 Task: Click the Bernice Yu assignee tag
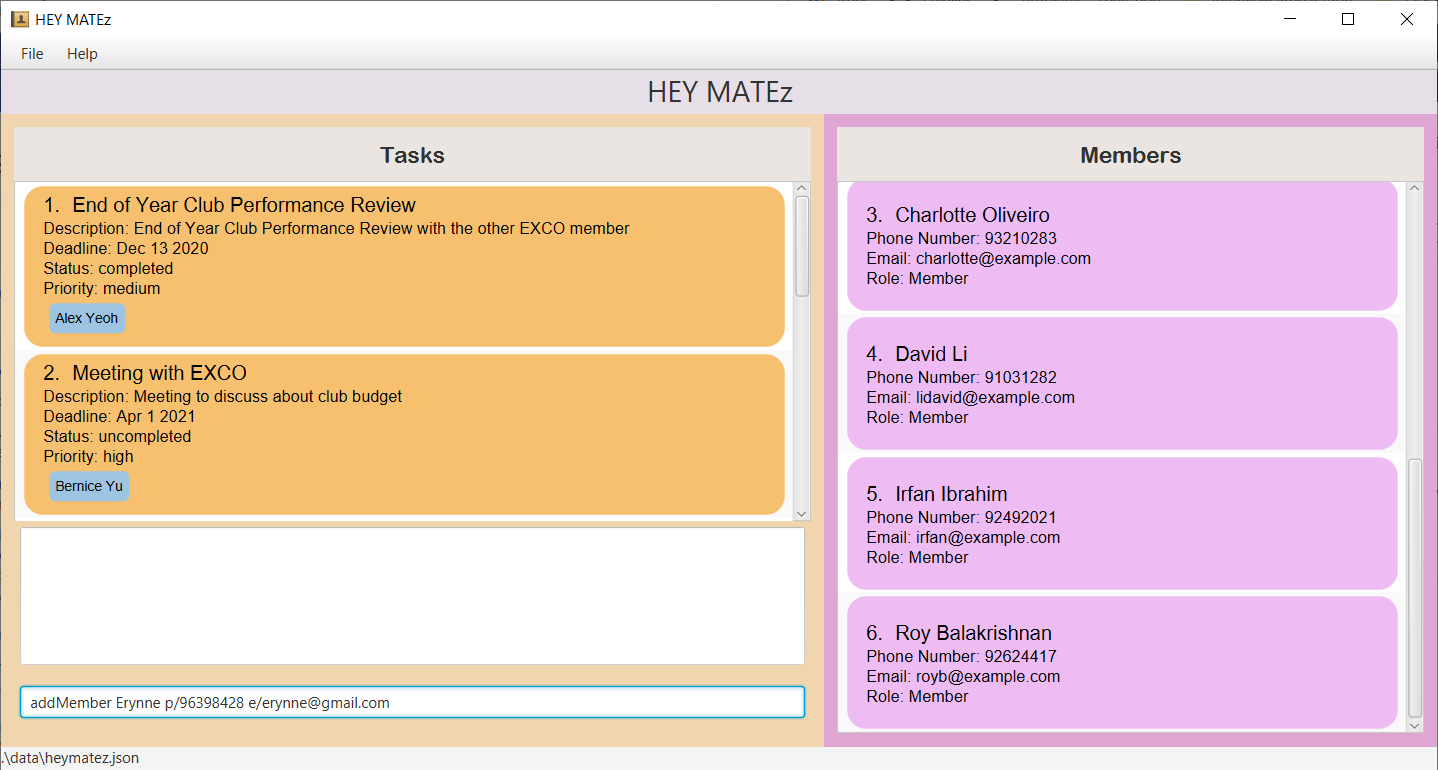[x=89, y=486]
